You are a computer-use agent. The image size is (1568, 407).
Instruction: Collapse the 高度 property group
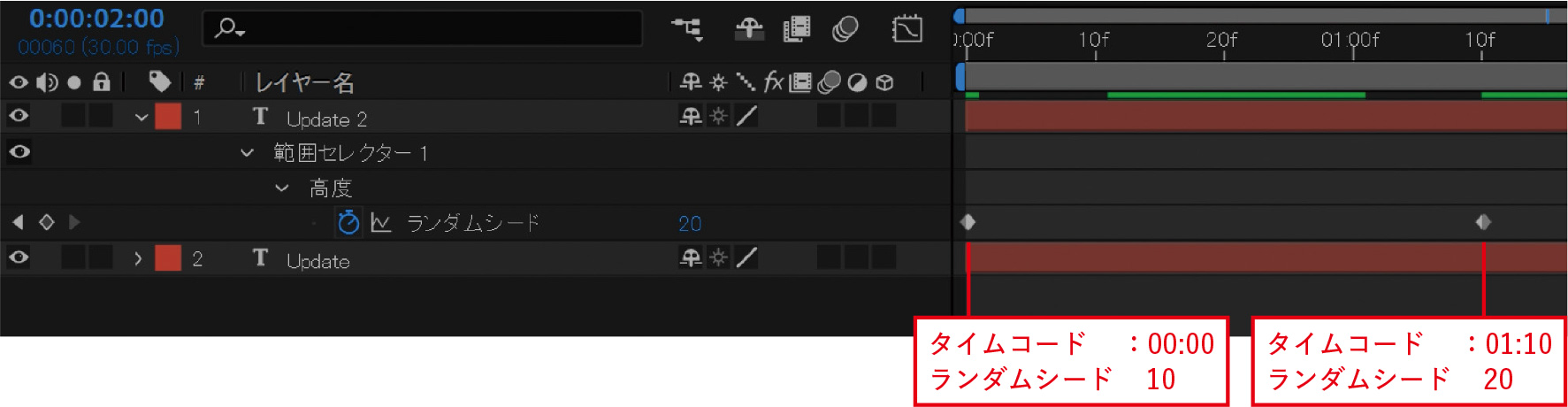282,188
